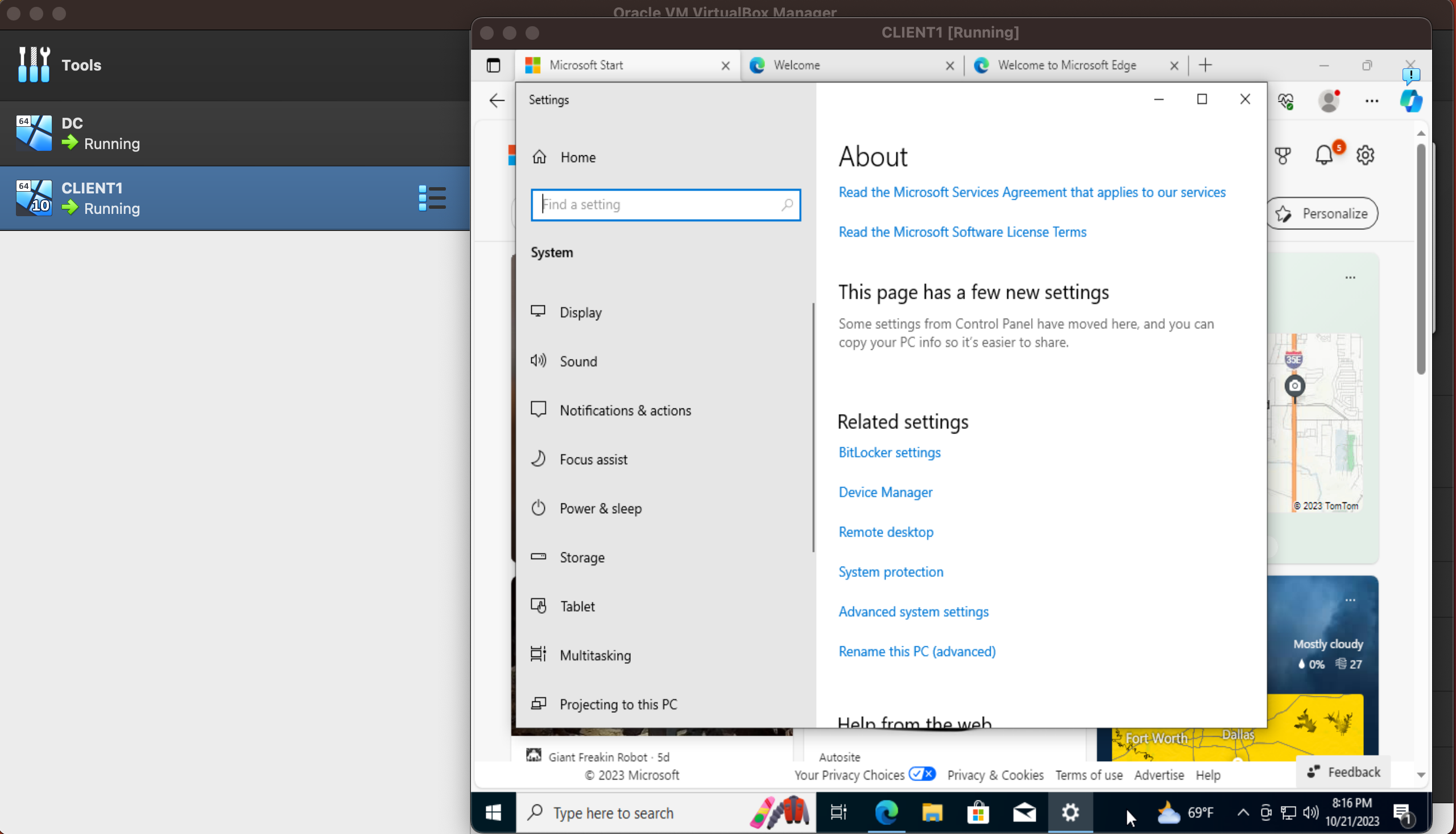Click the rewards trophy icon
Viewport: 1456px width, 834px height.
(1283, 155)
